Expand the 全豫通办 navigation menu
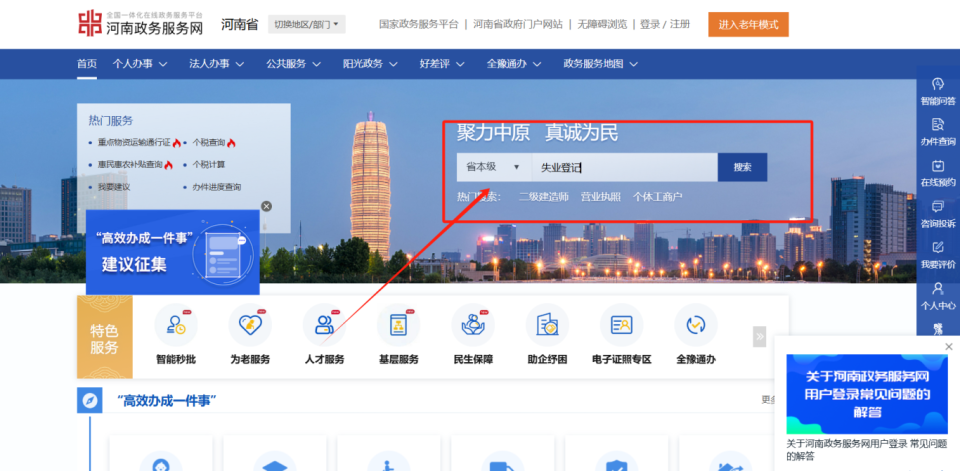Viewport: 960px width, 471px height. (x=514, y=64)
